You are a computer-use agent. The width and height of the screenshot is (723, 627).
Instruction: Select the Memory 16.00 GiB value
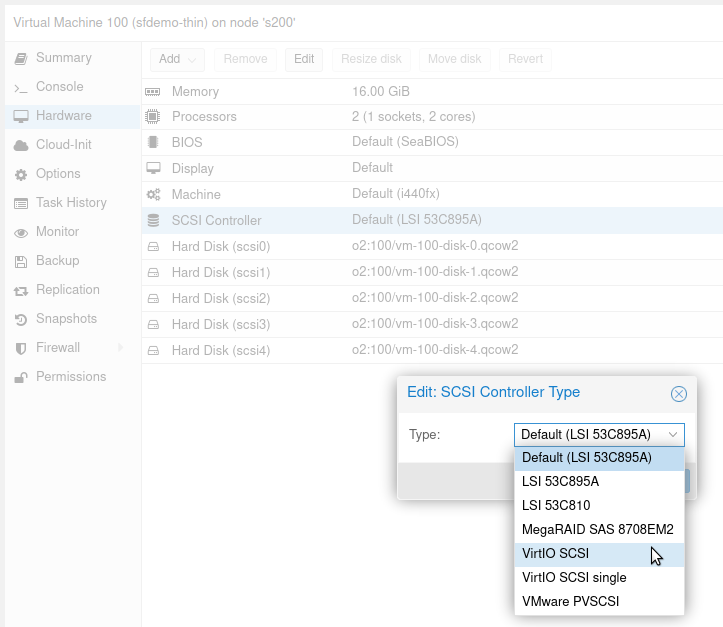point(381,92)
